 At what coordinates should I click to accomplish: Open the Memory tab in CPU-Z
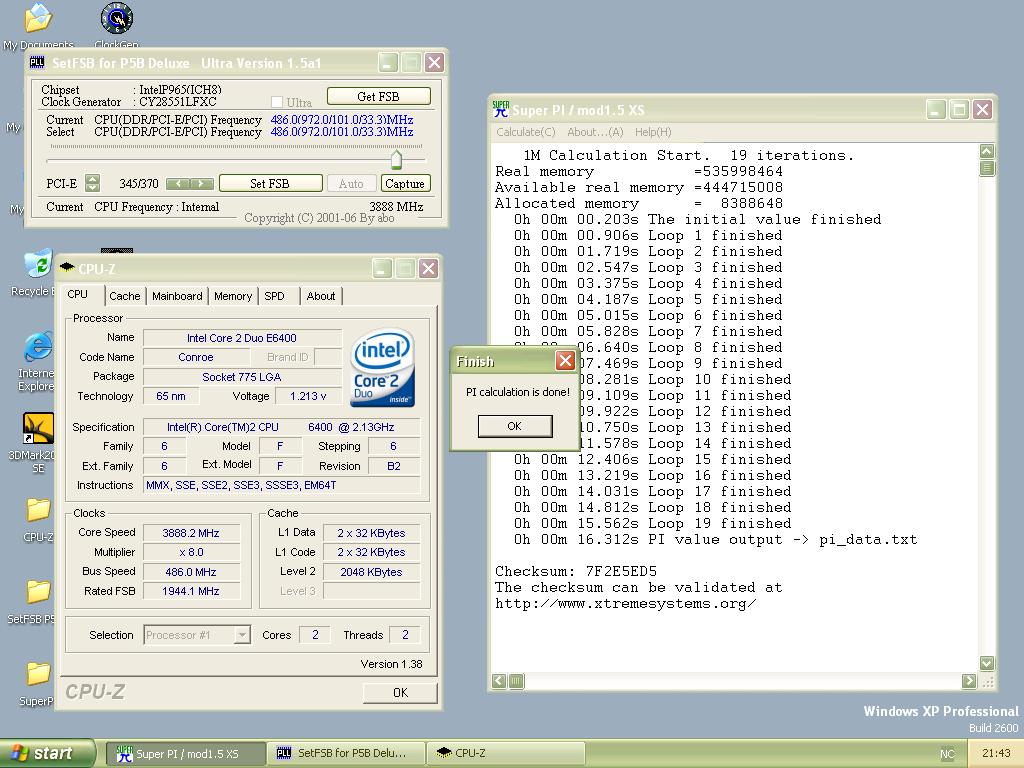click(233, 296)
